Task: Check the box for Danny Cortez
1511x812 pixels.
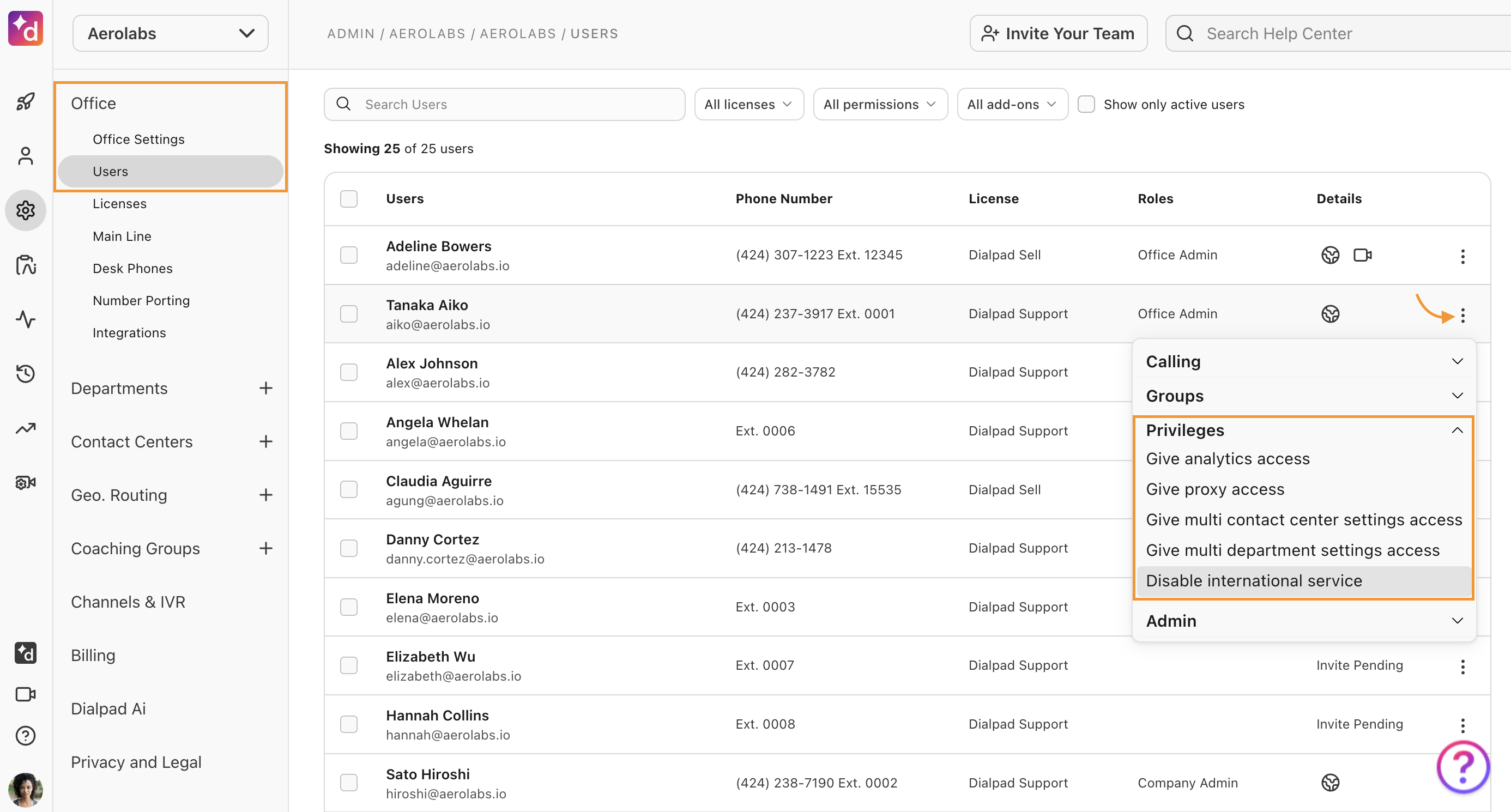Action: (x=348, y=548)
